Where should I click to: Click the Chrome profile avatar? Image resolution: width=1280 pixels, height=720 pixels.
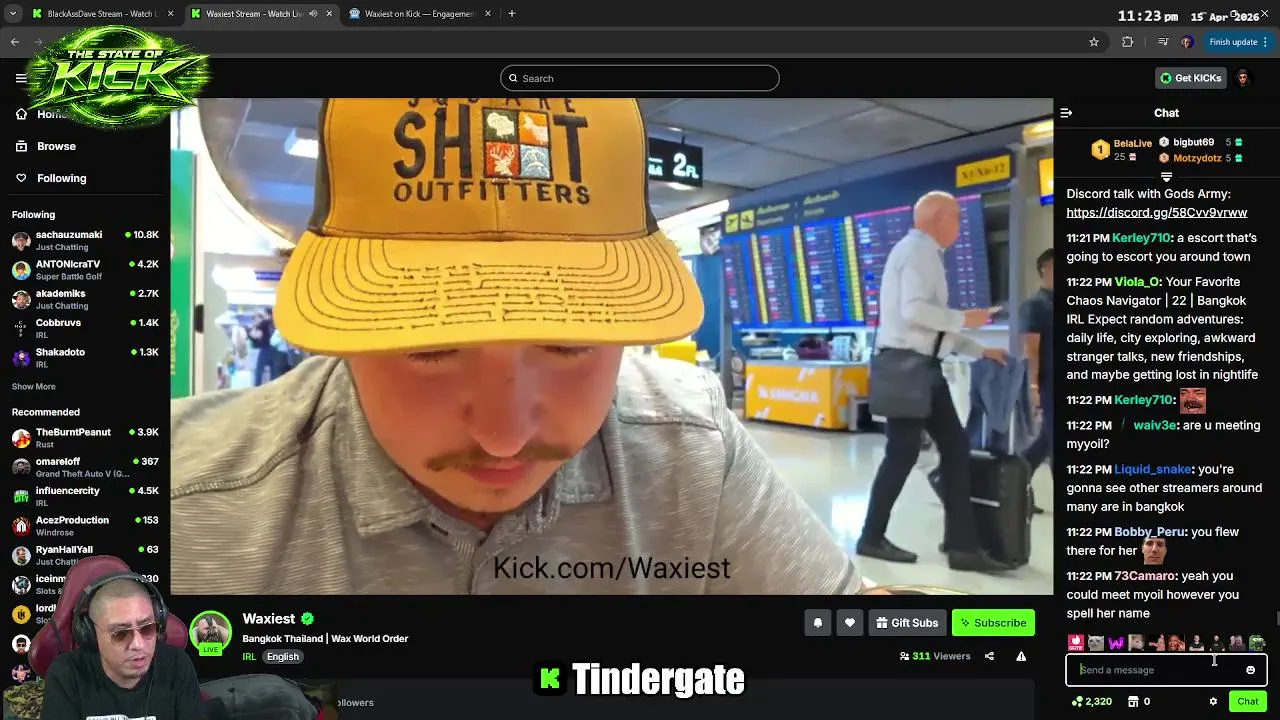pyautogui.click(x=1187, y=42)
